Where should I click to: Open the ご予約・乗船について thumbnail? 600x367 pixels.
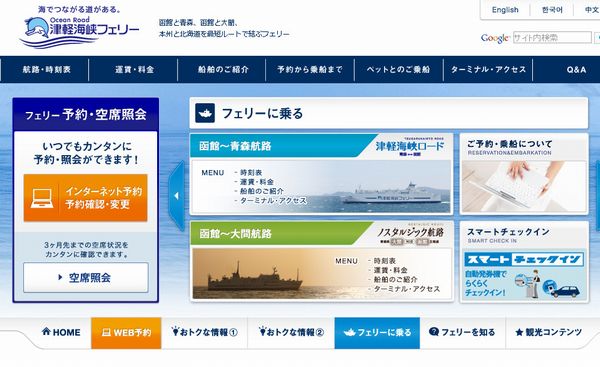coord(524,174)
